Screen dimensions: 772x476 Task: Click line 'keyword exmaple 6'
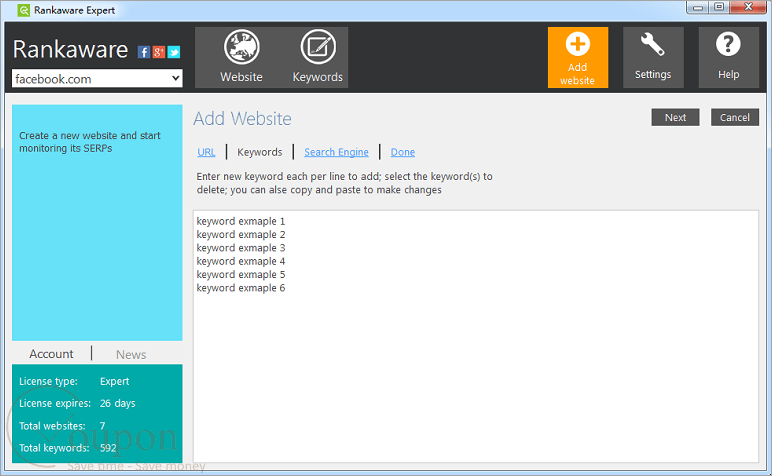[x=241, y=288]
